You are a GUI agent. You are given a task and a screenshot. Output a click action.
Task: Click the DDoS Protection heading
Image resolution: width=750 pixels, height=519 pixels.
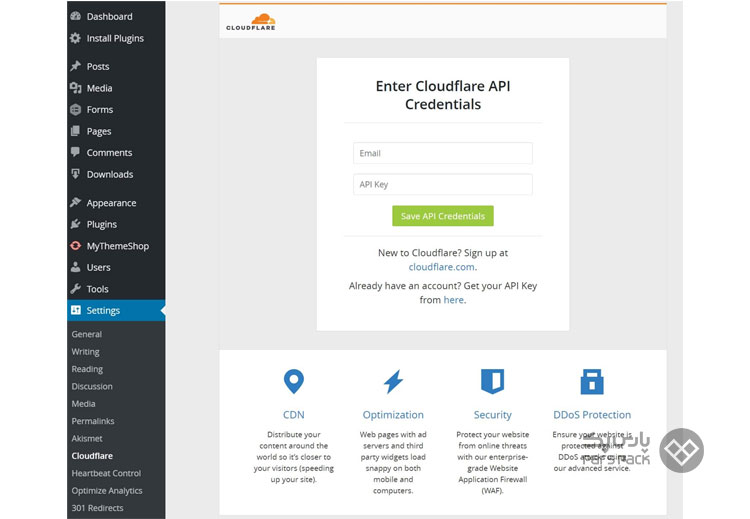tap(592, 415)
